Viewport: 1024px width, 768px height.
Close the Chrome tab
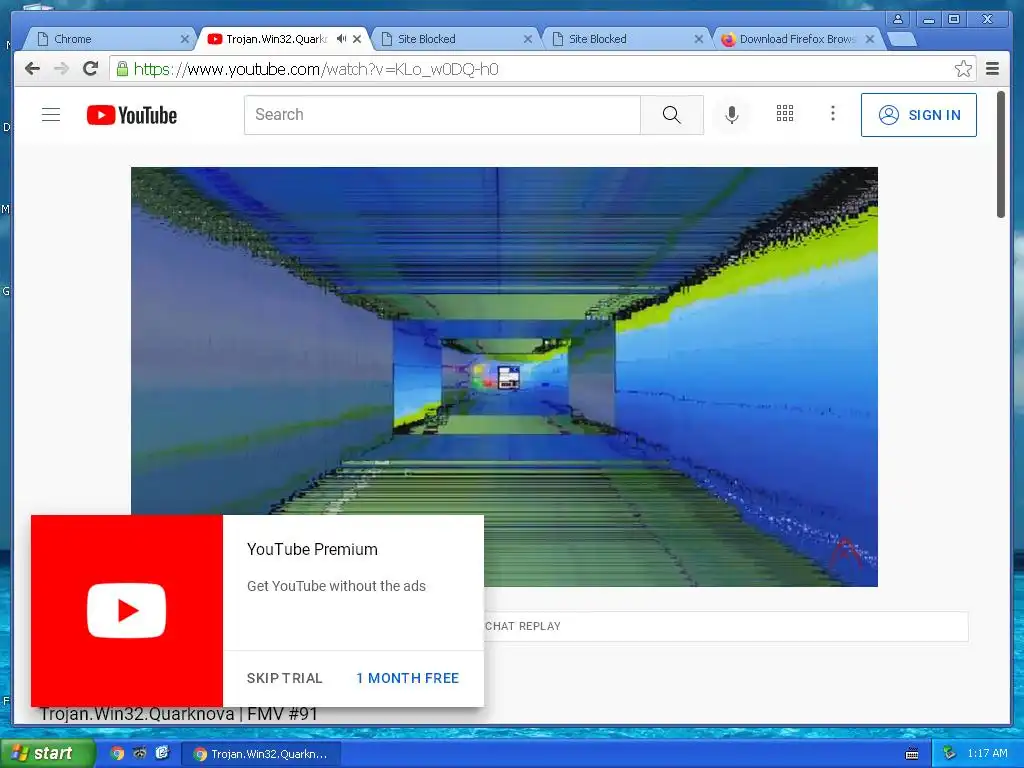[x=185, y=39]
